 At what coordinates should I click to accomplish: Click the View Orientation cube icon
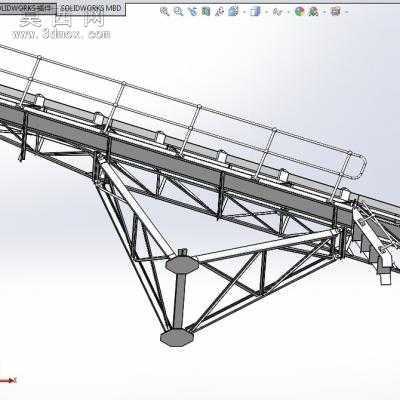tap(233, 11)
